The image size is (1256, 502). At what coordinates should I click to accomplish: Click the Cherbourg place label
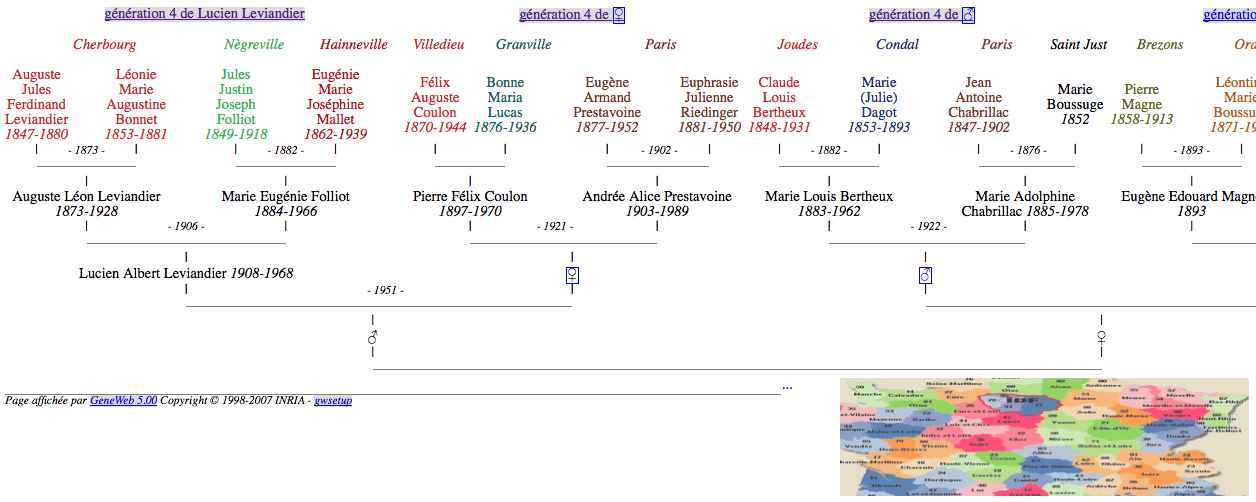pos(104,45)
